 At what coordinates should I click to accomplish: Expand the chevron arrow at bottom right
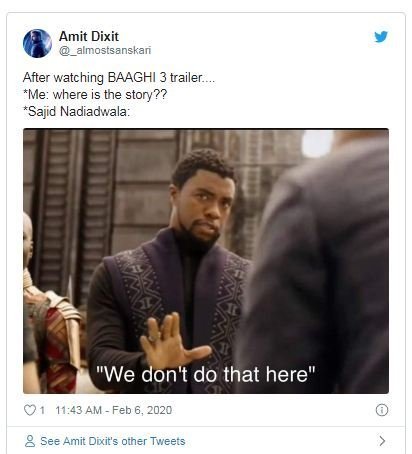pos(382,441)
